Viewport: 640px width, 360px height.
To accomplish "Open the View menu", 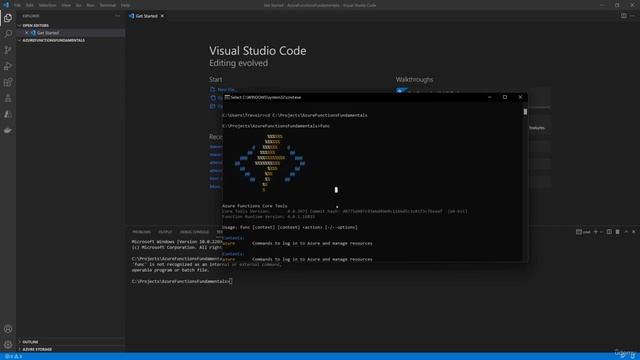I will [x=66, y=5].
